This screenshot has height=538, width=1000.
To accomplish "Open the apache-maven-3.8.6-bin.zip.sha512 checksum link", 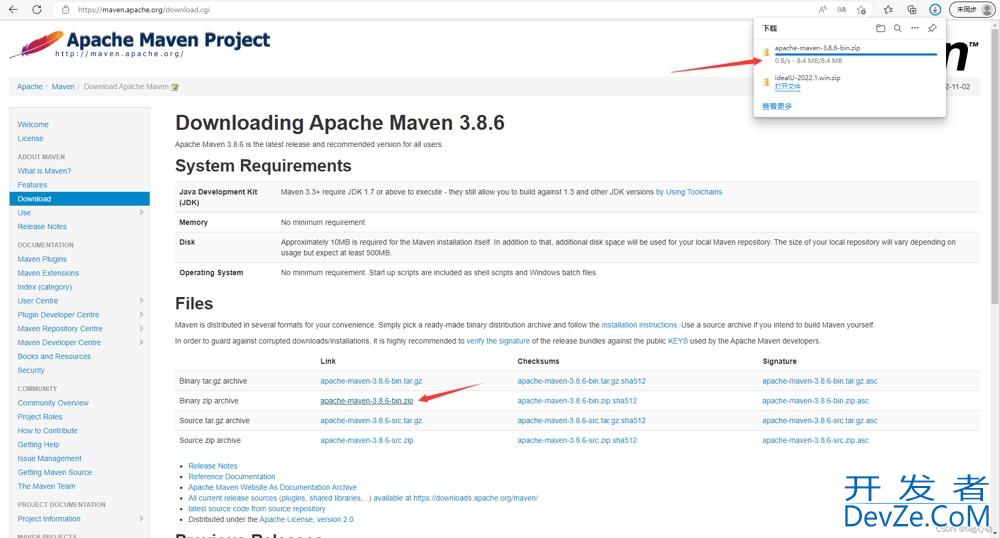I will coord(577,401).
